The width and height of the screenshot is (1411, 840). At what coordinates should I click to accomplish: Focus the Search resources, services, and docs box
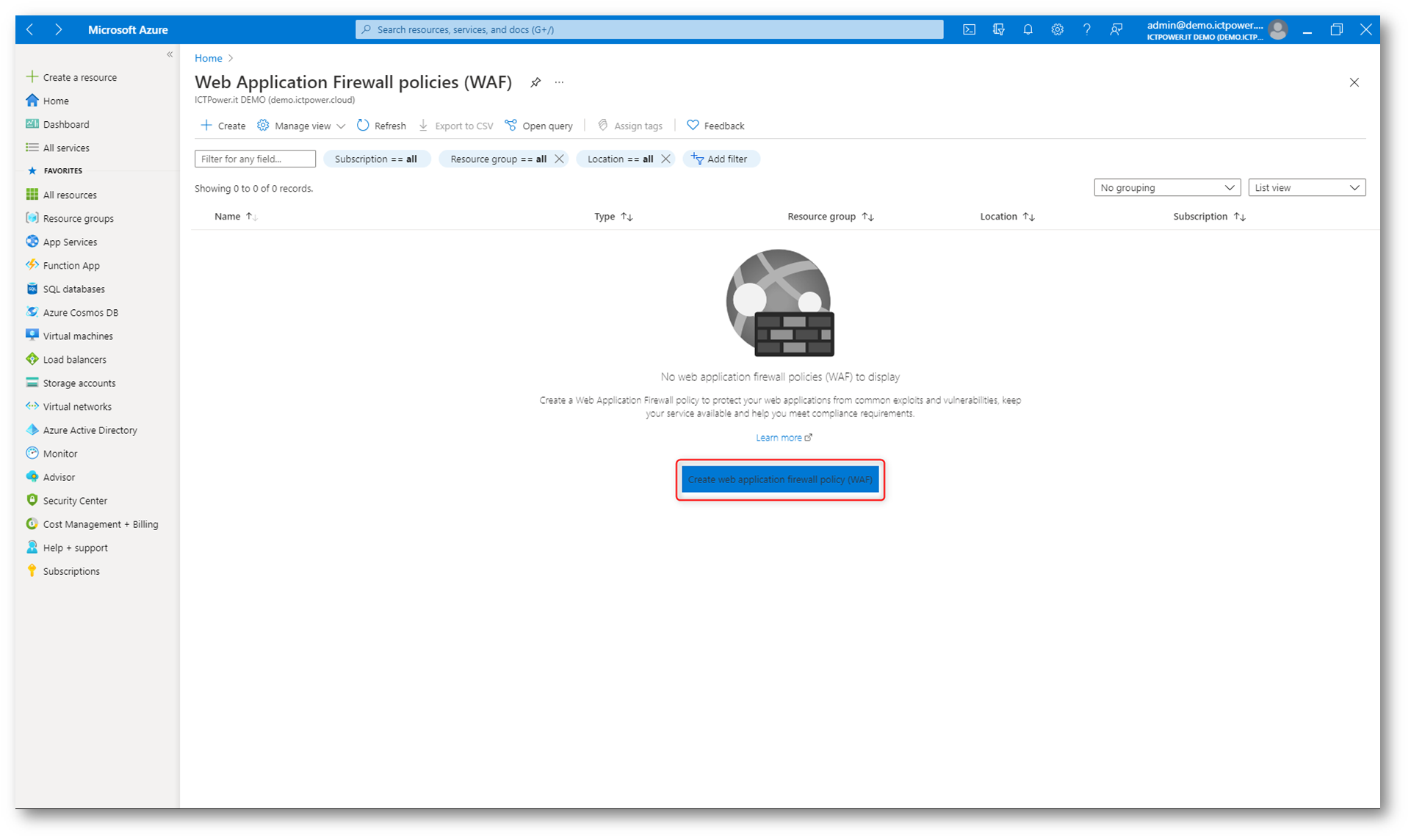(649, 29)
